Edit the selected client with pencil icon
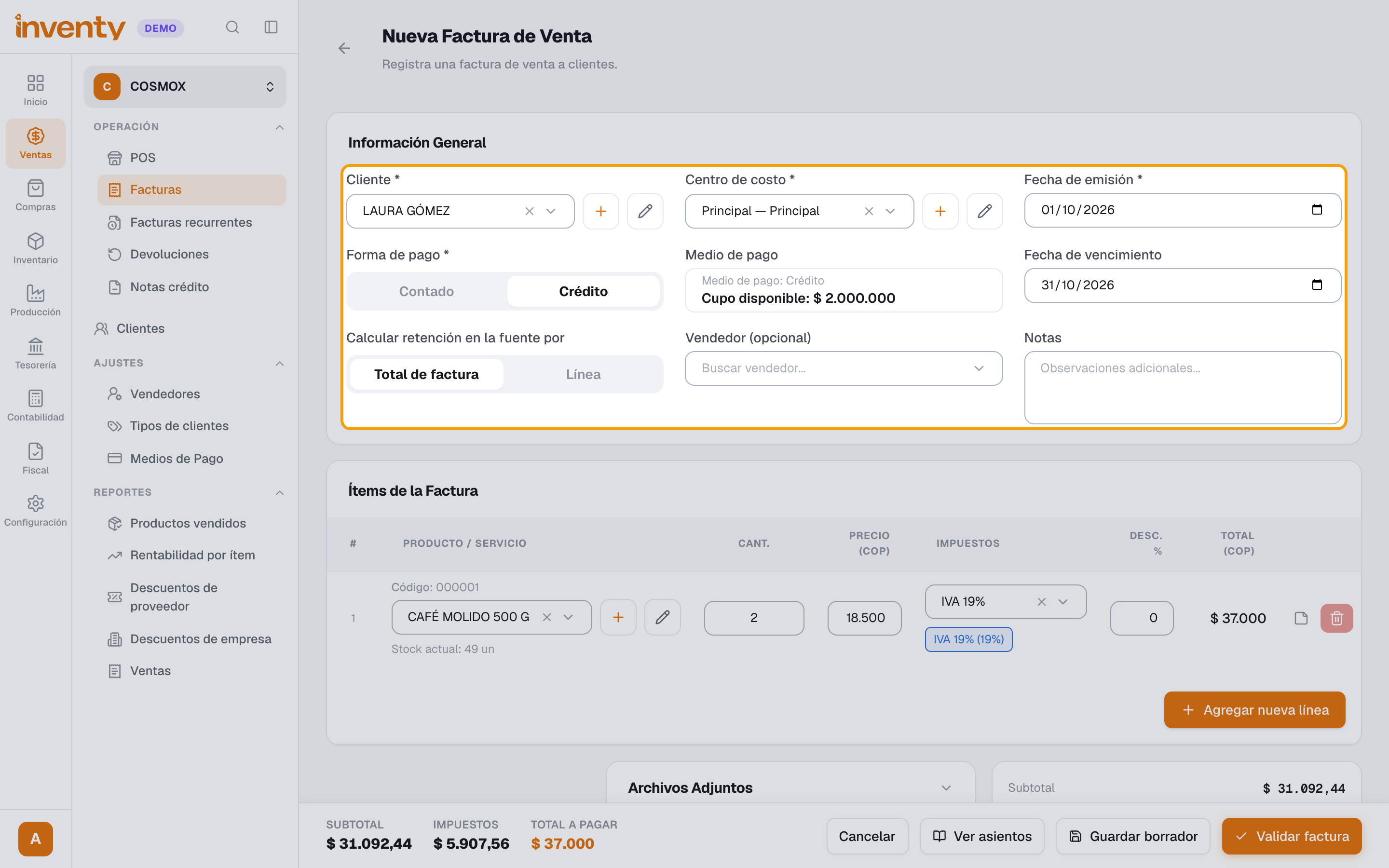 (x=645, y=211)
